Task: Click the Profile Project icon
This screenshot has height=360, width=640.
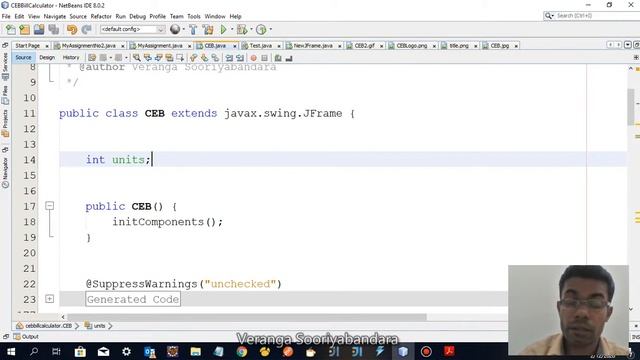Action: pos(261,29)
